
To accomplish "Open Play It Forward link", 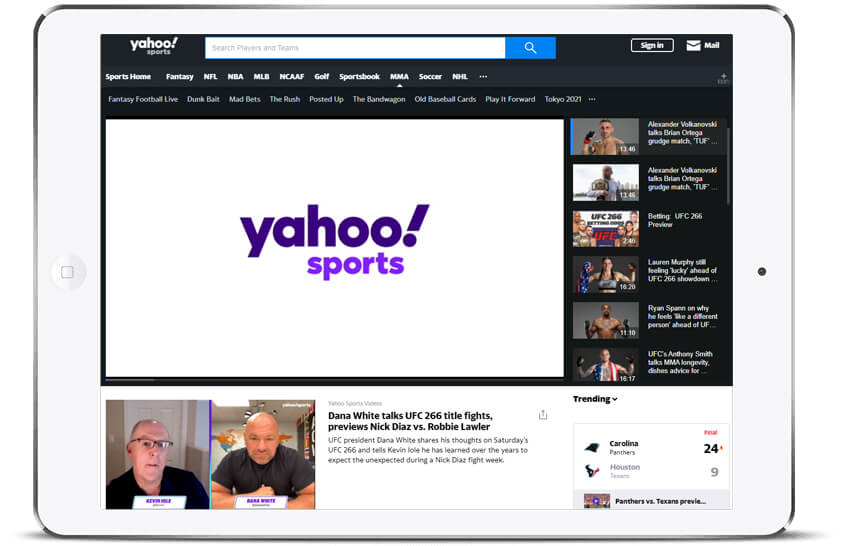I will pos(510,99).
